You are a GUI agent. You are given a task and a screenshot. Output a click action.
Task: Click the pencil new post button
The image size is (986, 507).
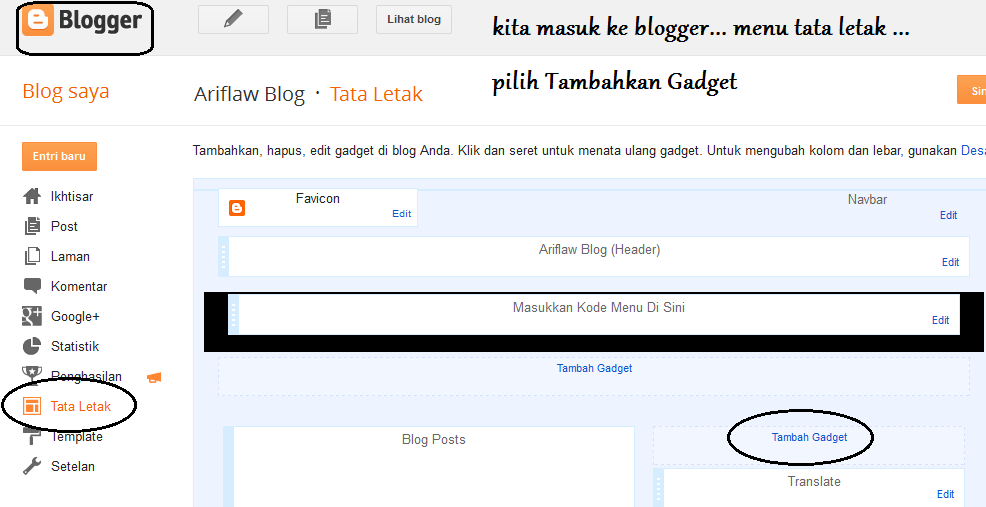pos(233,20)
